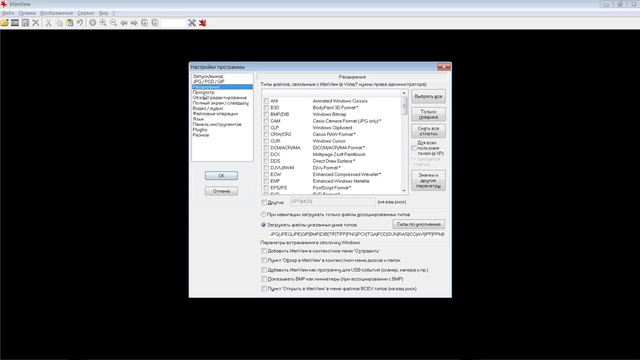640x360 pixels.
Task: Click the Delete file X icon
Action: pyautogui.click(x=36, y=23)
